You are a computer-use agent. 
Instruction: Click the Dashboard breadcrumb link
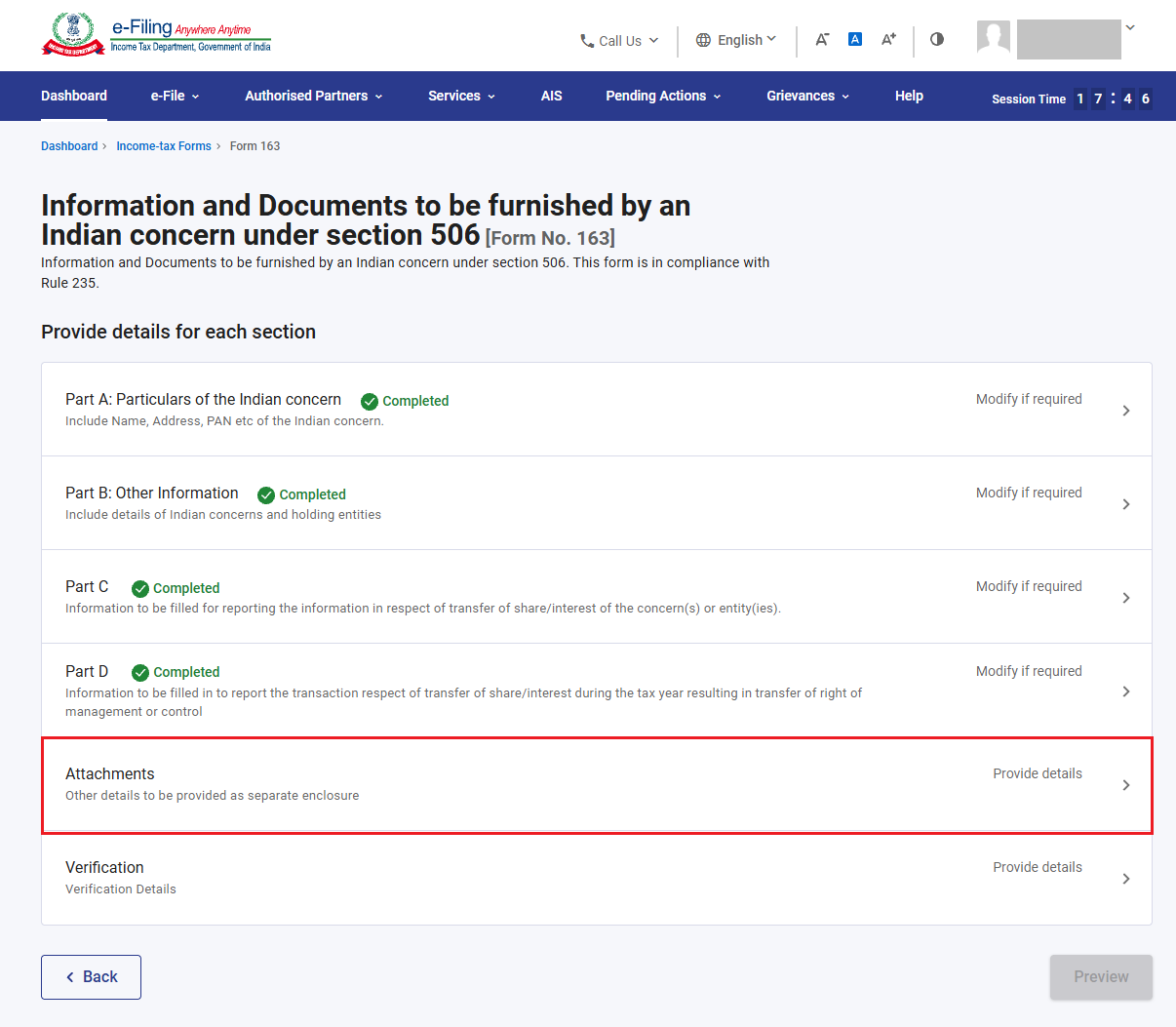pos(69,146)
